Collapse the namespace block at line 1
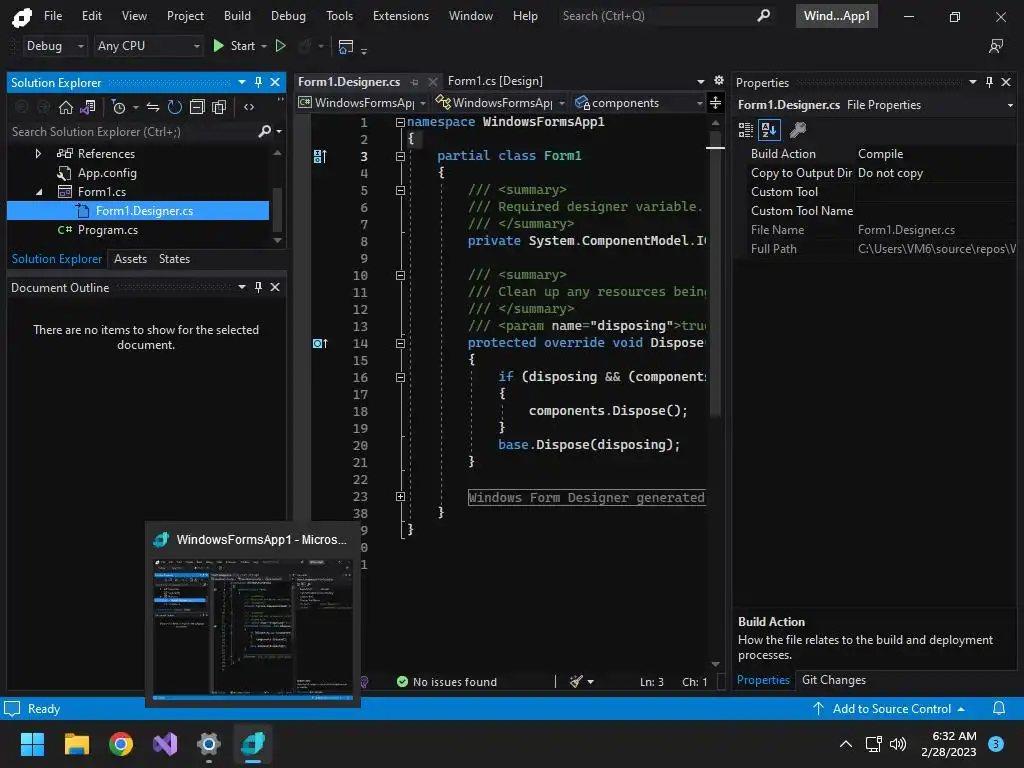Screen dimensions: 1024x768 400,122
